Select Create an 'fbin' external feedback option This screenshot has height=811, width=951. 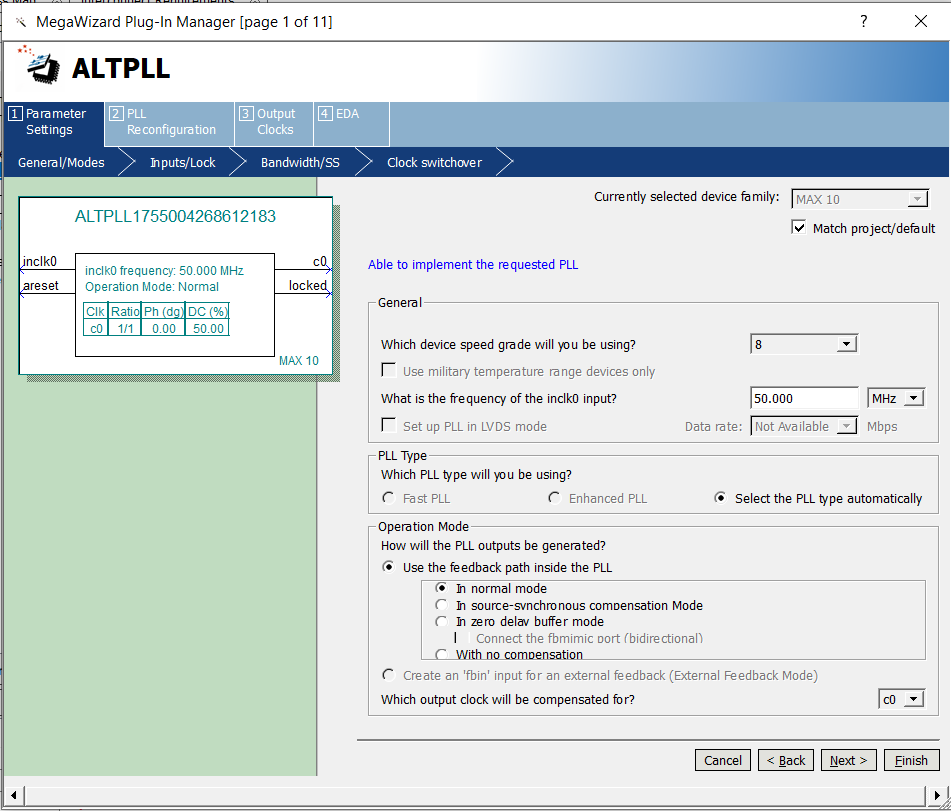(389, 675)
